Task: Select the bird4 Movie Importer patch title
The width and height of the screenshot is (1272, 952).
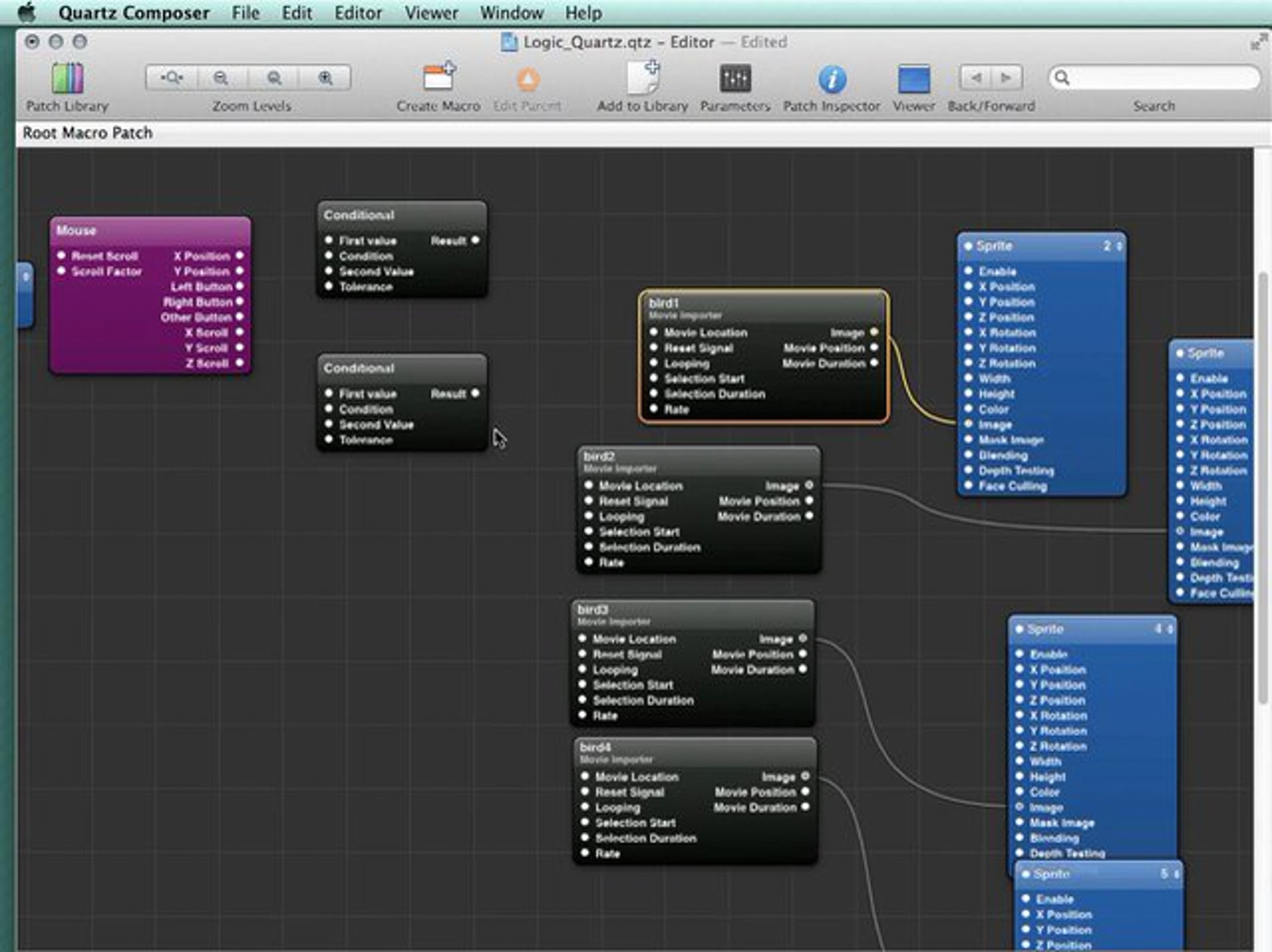Action: (x=595, y=747)
